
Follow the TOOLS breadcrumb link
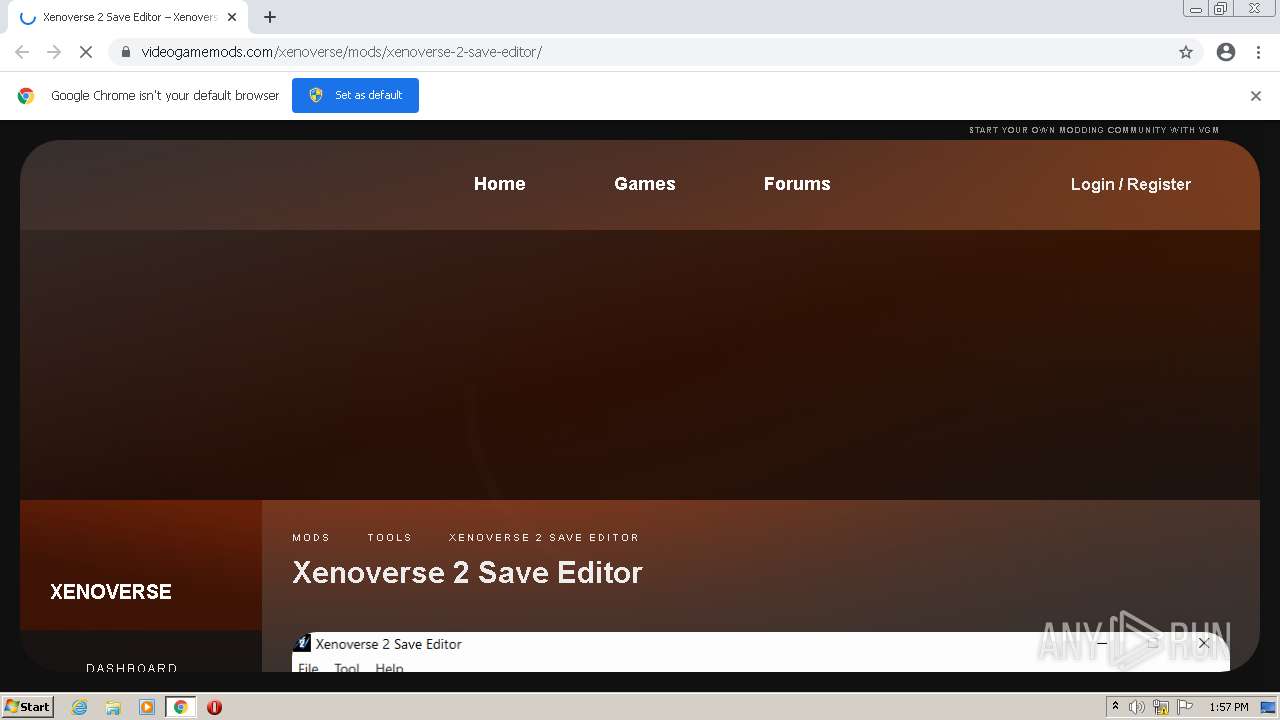(x=390, y=537)
